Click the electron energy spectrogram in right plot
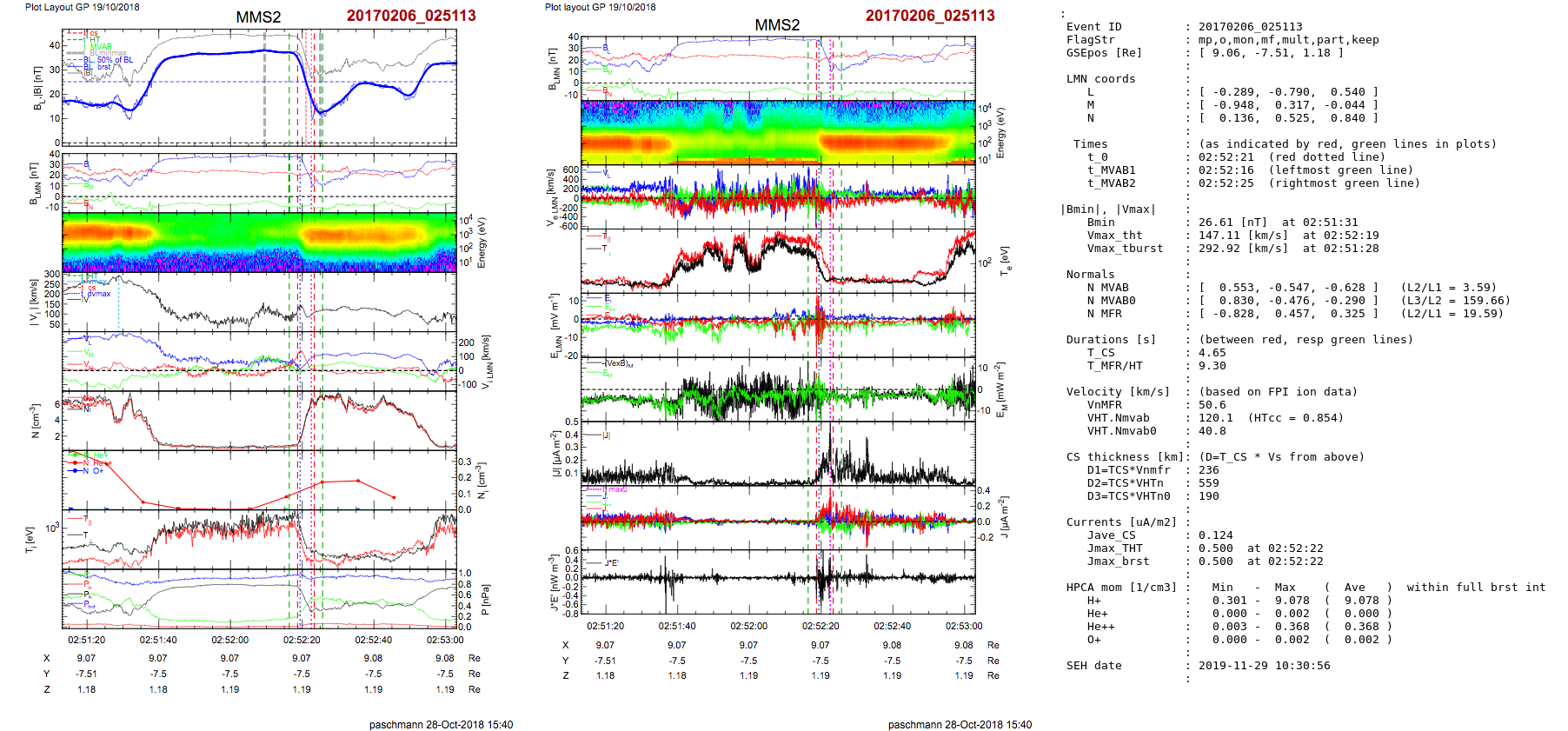 [x=778, y=132]
